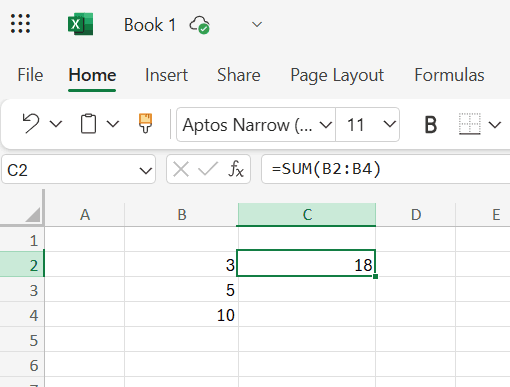Expand the Undo history dropdown arrow
510x387 pixels.
point(56,124)
